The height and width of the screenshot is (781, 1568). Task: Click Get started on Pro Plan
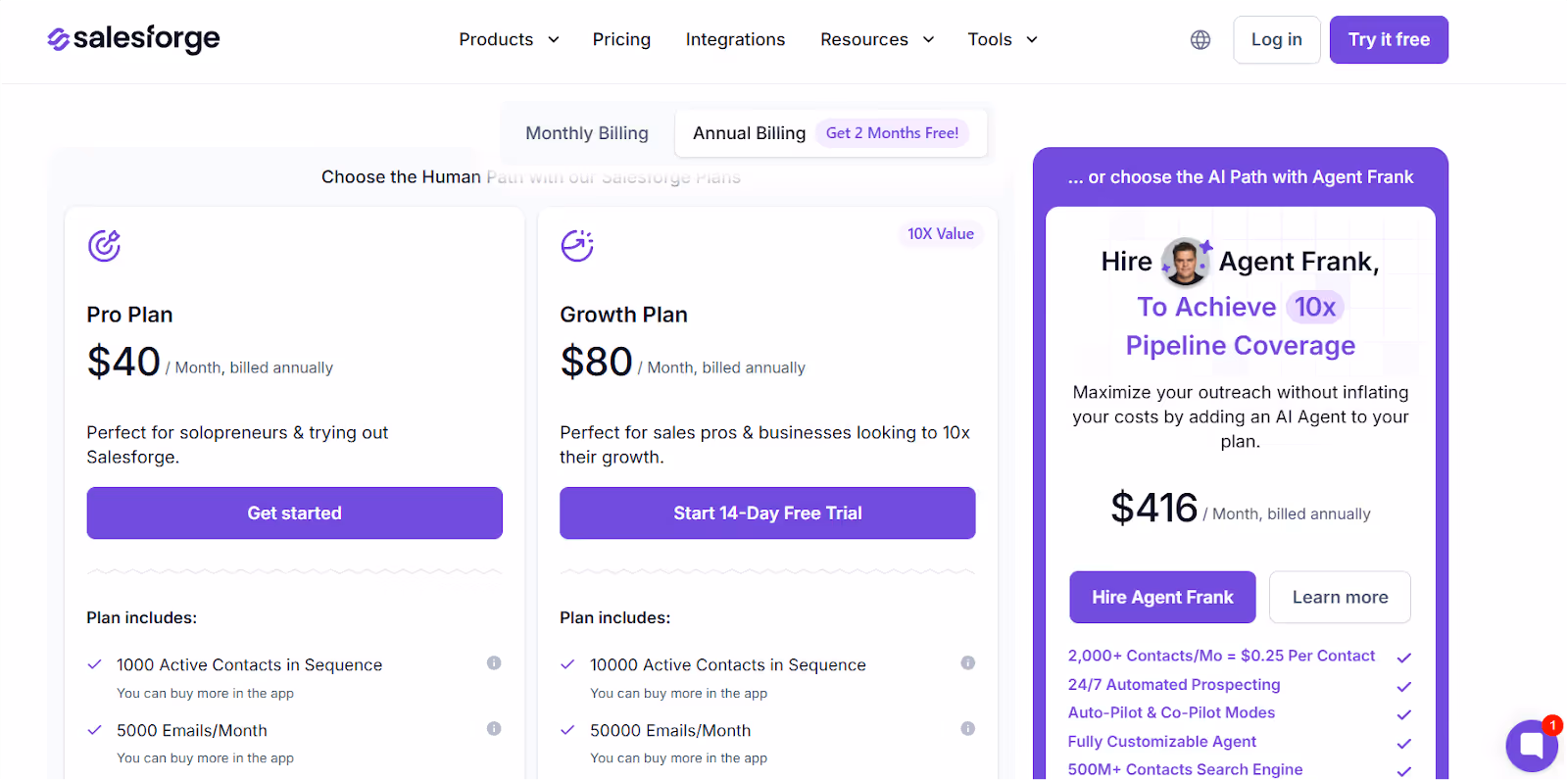tap(294, 513)
